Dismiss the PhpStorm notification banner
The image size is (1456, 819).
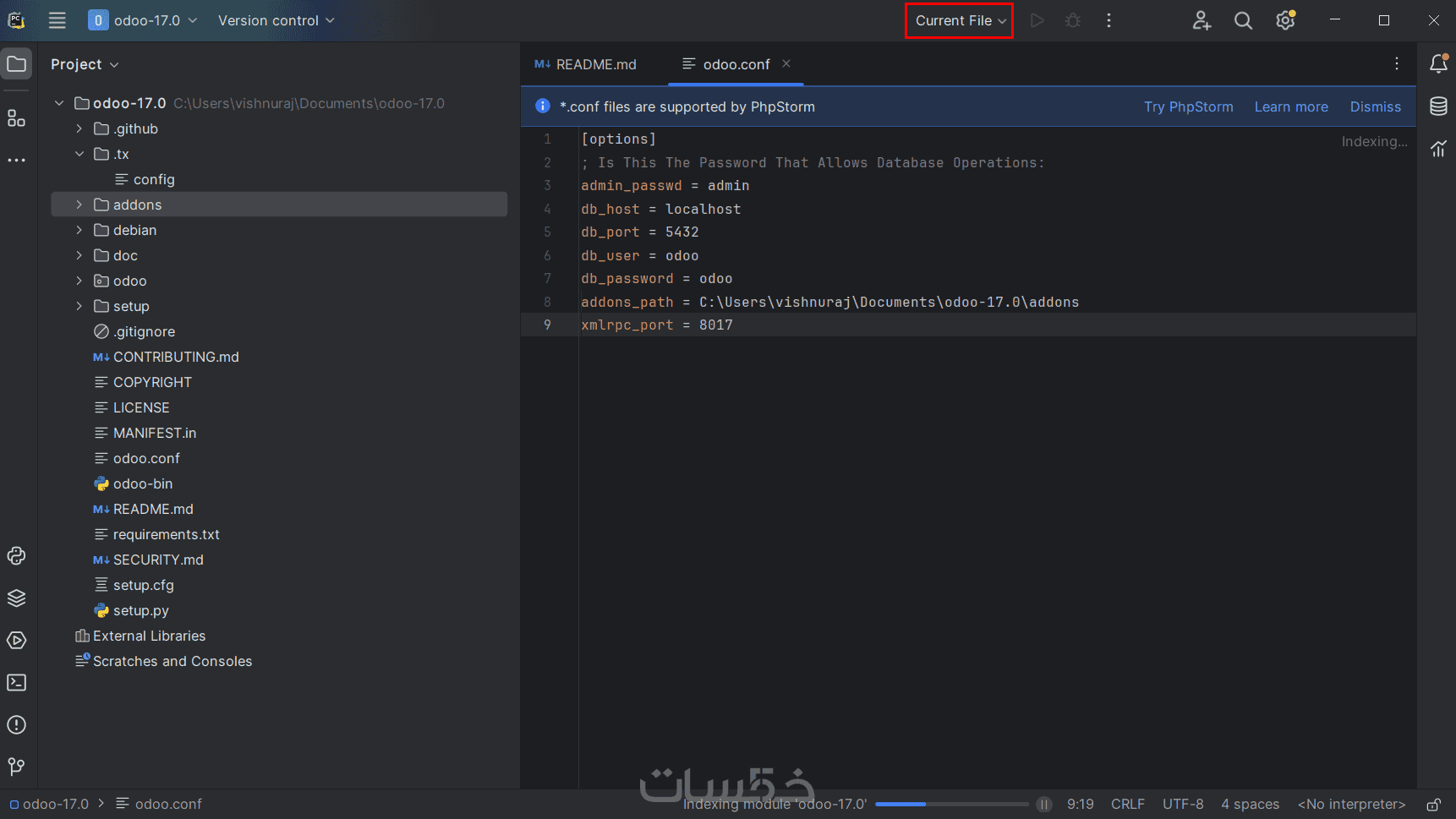click(x=1376, y=106)
